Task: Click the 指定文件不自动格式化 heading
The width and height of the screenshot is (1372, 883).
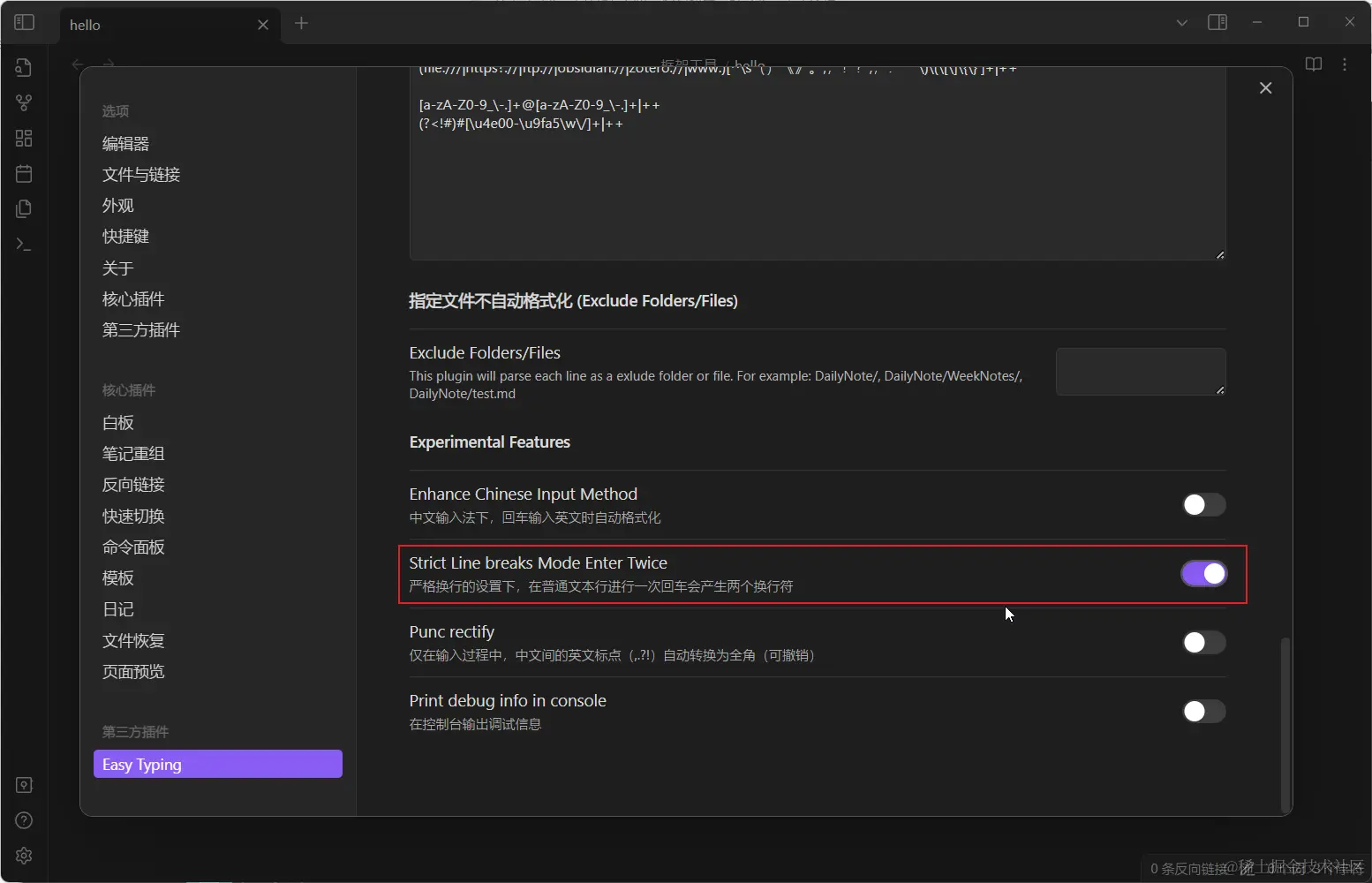Action: point(573,300)
